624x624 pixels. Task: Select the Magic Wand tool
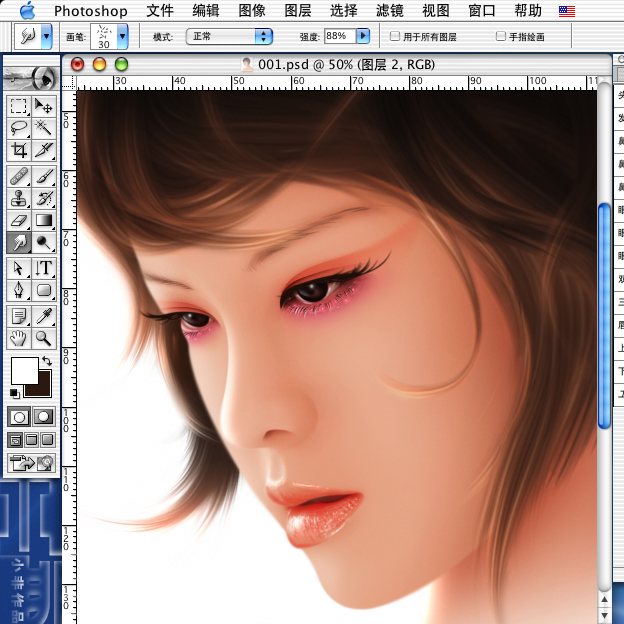tap(43, 128)
